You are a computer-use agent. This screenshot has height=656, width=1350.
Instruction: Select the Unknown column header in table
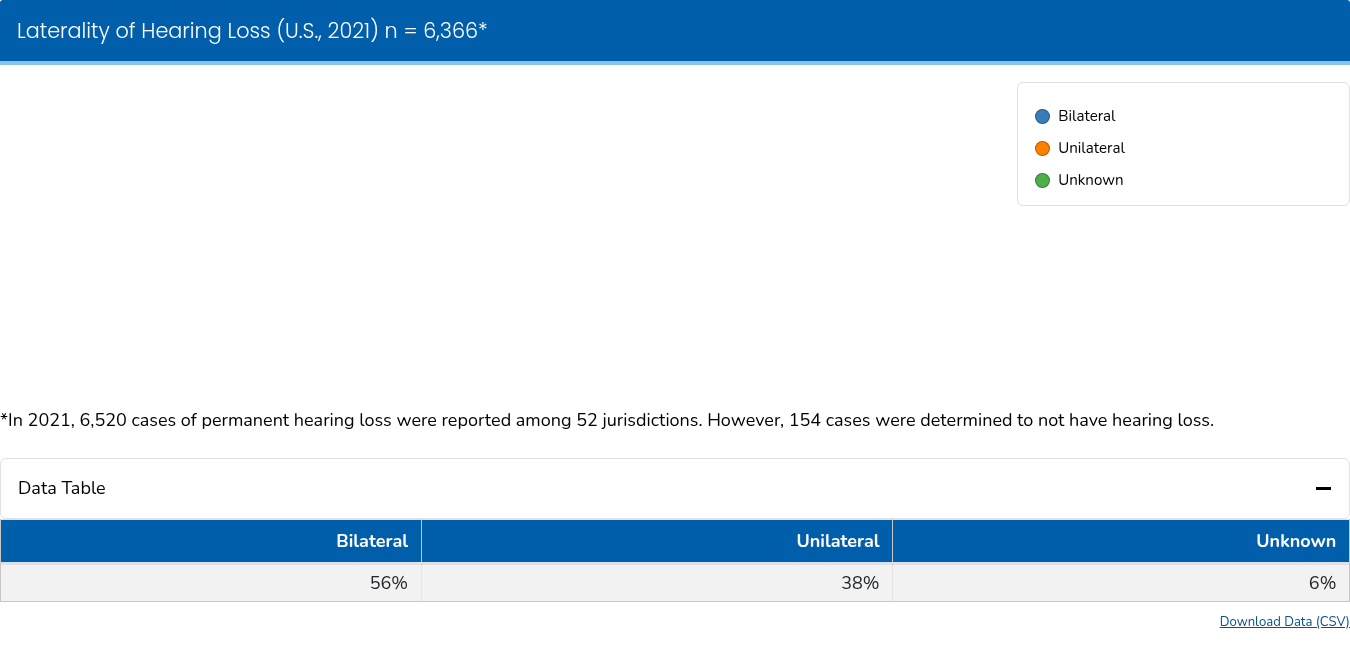1295,541
